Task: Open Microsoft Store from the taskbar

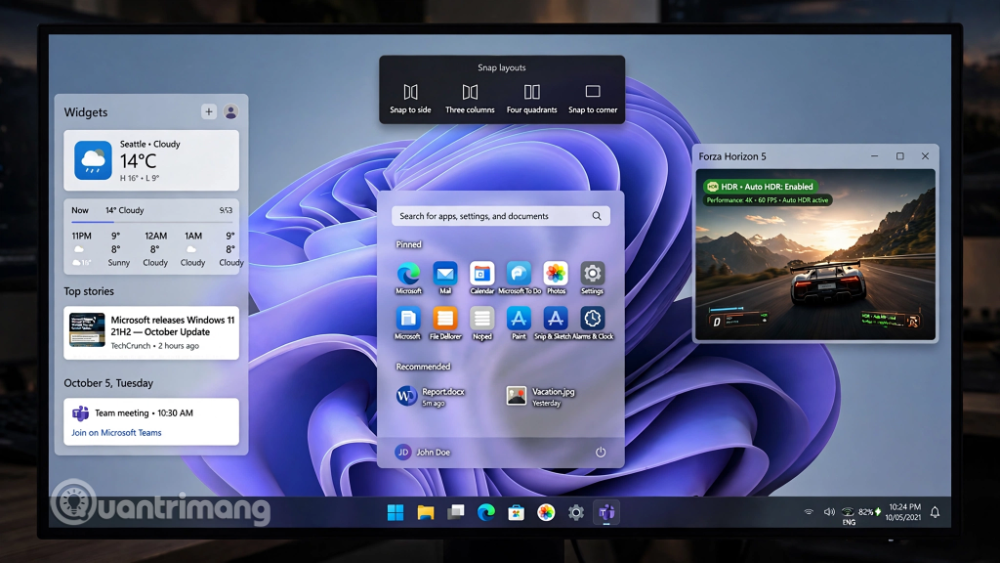Action: [x=516, y=512]
